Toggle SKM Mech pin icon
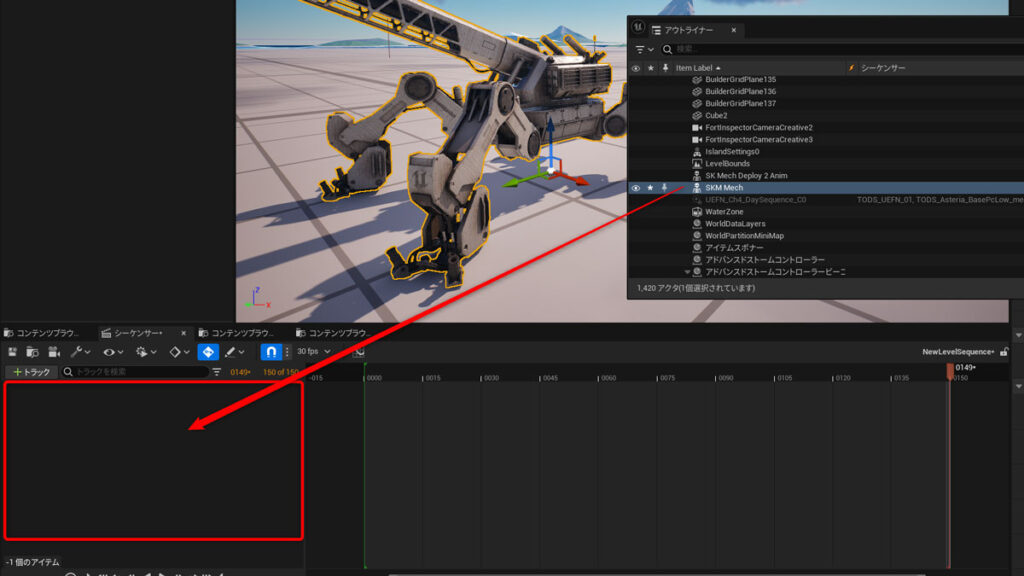 pos(665,188)
